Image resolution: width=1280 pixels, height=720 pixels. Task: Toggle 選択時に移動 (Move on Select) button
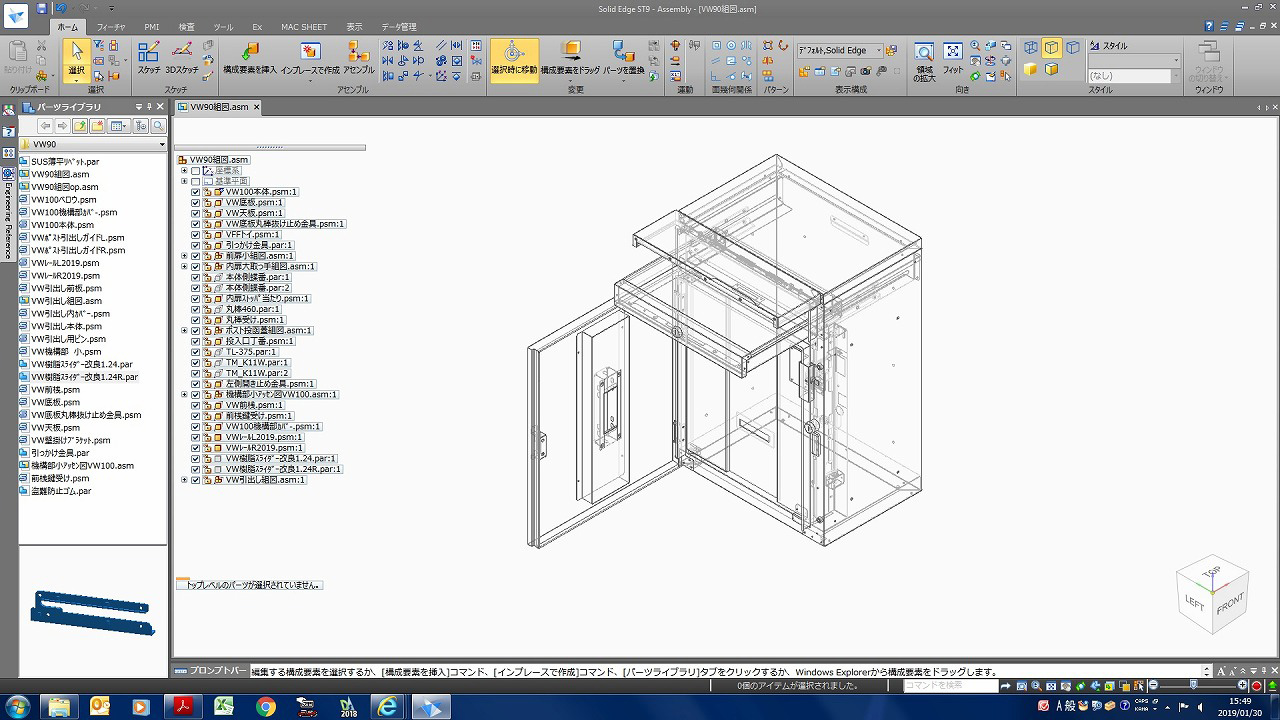(514, 59)
